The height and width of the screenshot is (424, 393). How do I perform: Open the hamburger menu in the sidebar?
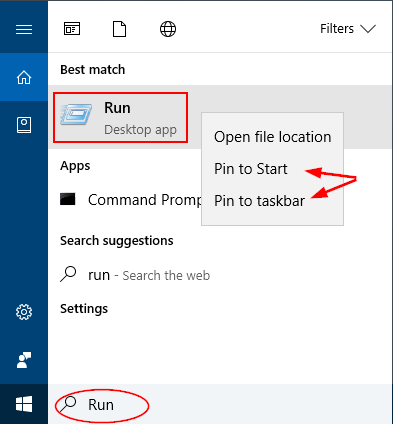(24, 30)
